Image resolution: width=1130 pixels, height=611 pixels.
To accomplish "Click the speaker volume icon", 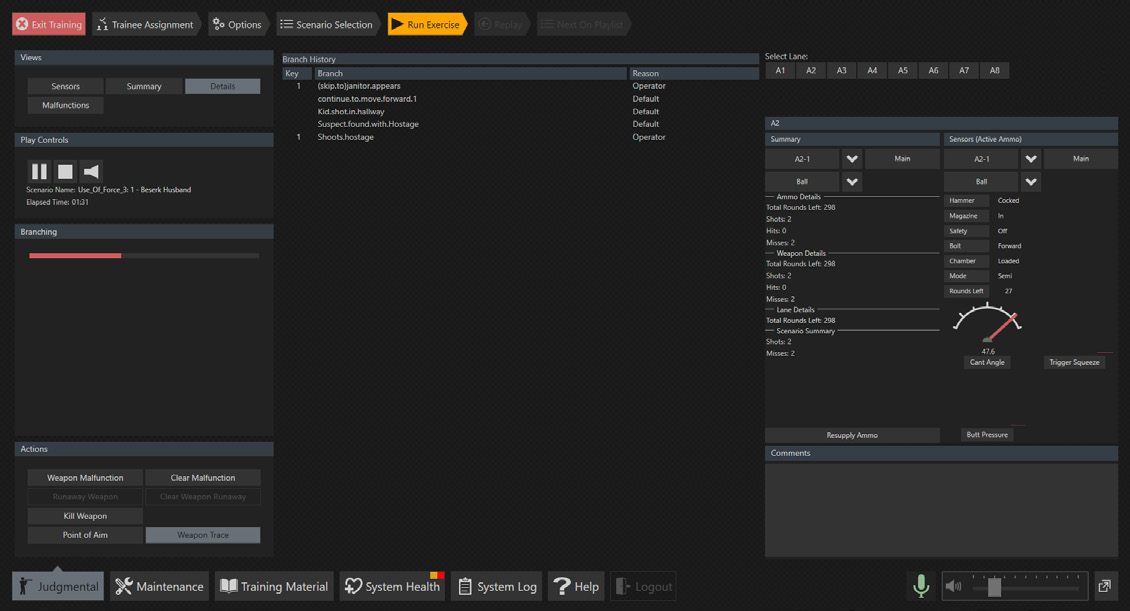I will point(954,586).
